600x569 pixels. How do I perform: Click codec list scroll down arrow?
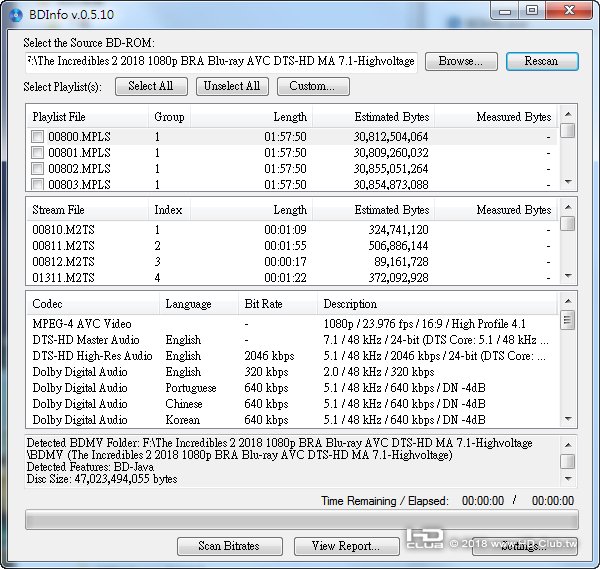(x=568, y=419)
